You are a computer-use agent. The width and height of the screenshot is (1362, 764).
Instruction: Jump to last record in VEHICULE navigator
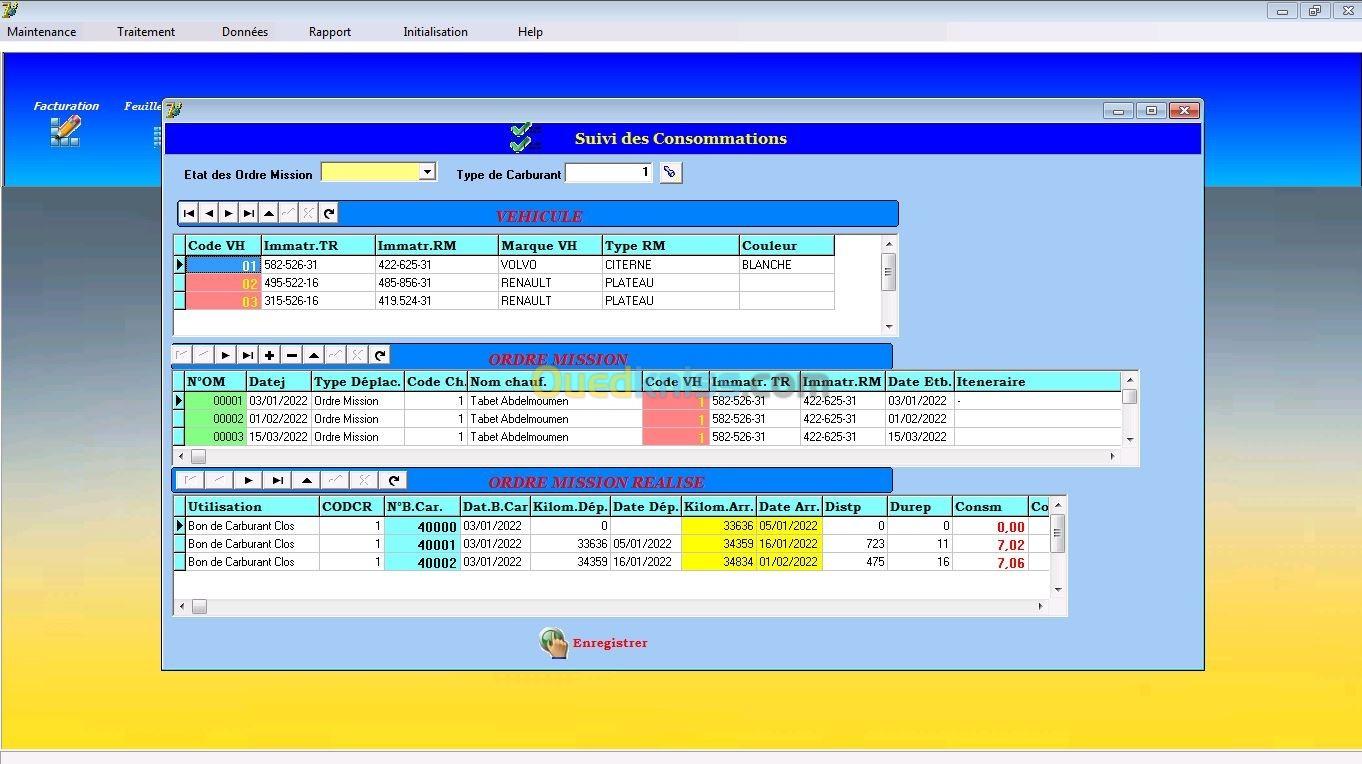click(x=249, y=213)
